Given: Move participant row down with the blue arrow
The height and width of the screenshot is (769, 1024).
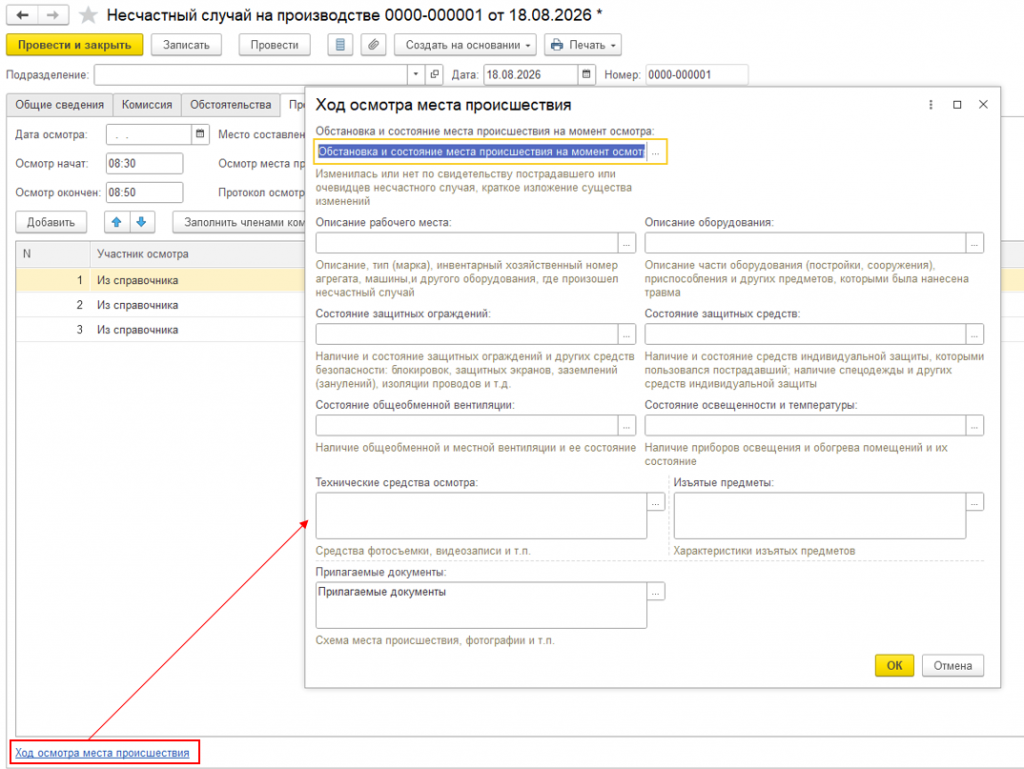Looking at the screenshot, I should (x=141, y=222).
